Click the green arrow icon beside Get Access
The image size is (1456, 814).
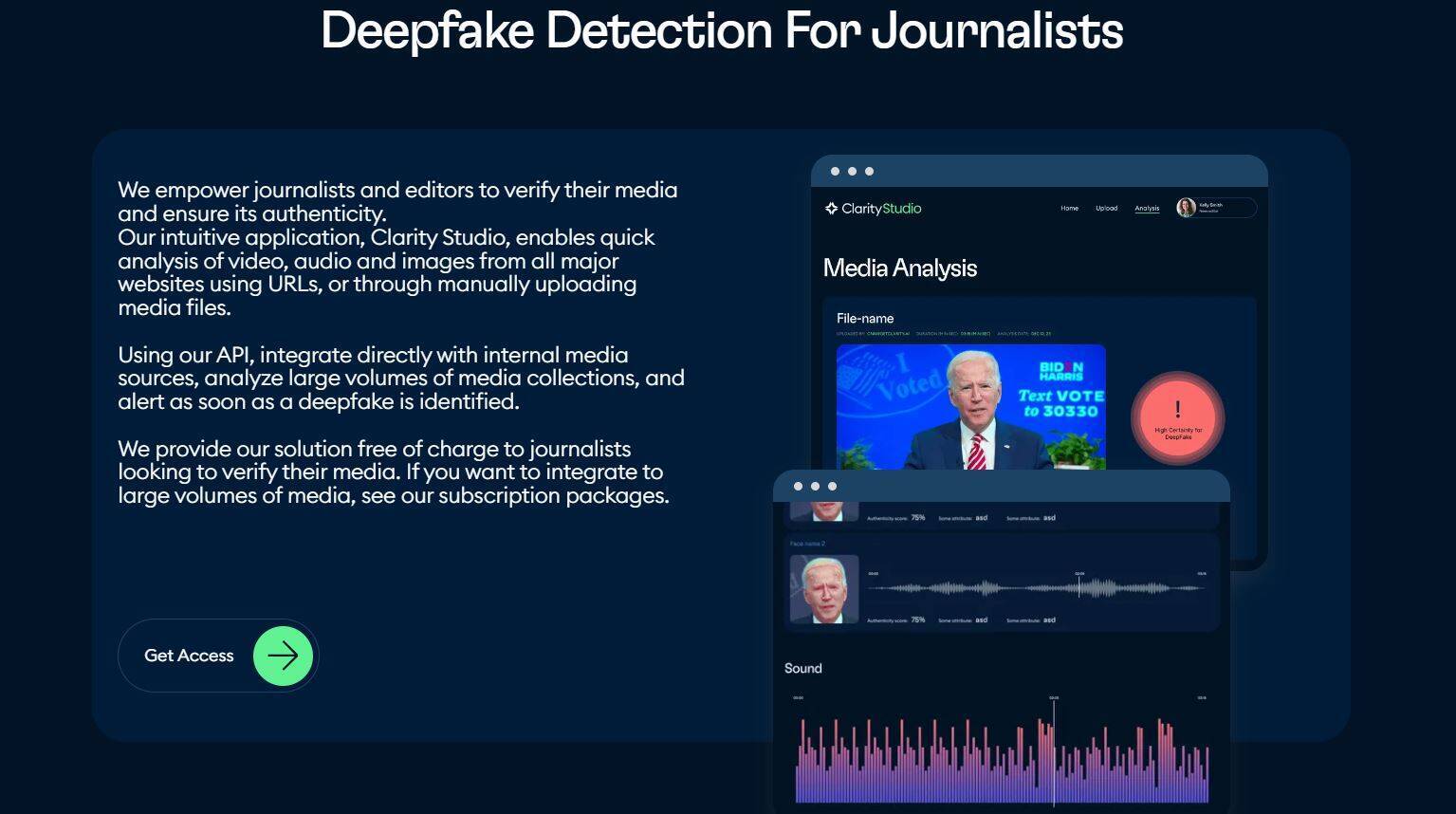(283, 656)
